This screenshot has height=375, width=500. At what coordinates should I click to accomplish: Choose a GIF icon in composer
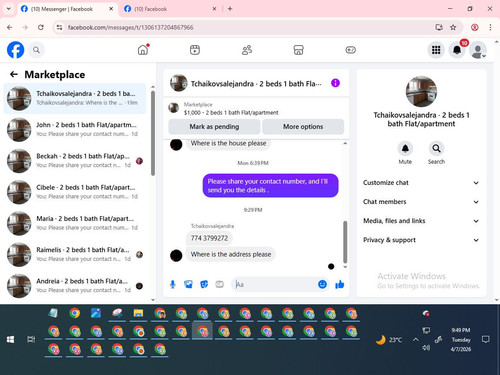click(219, 284)
